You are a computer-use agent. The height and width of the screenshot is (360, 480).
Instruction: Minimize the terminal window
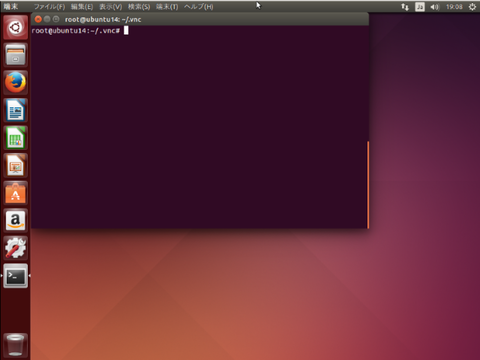tap(47, 19)
